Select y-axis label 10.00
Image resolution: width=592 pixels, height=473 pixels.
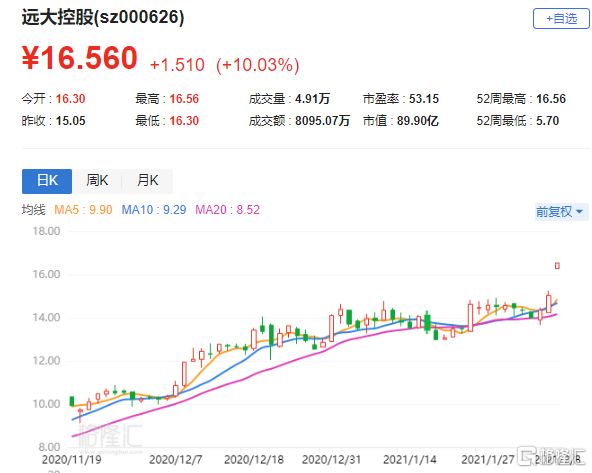pyautogui.click(x=46, y=404)
